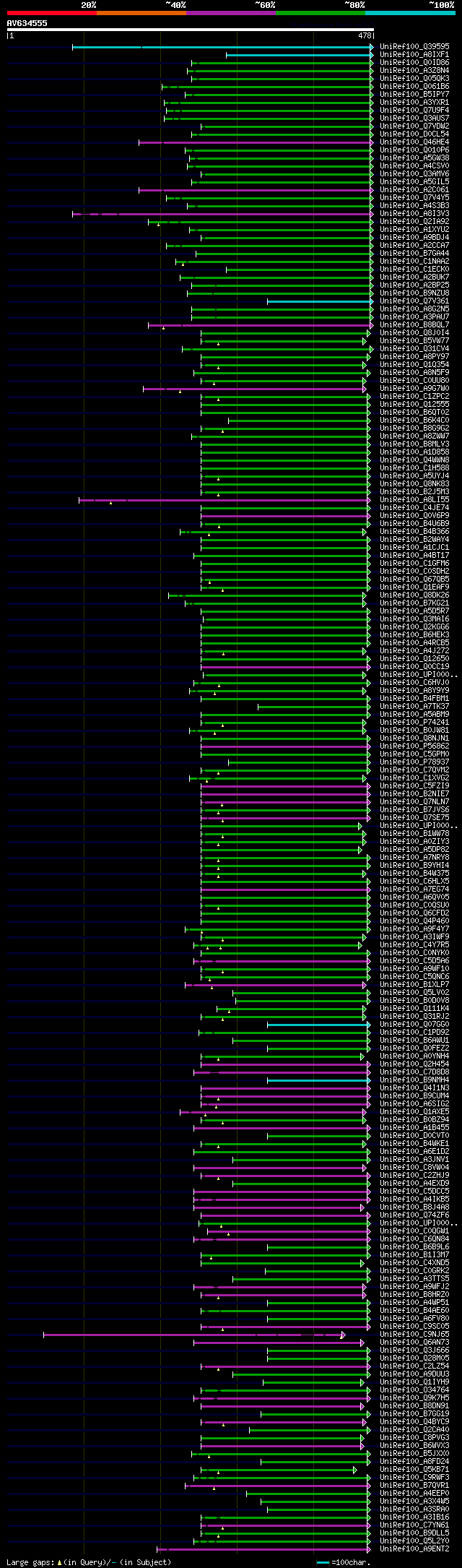Open hit UniRef100_A8I3V3
Image resolution: width=462 pixels, height=1568 pixels.
[414, 213]
